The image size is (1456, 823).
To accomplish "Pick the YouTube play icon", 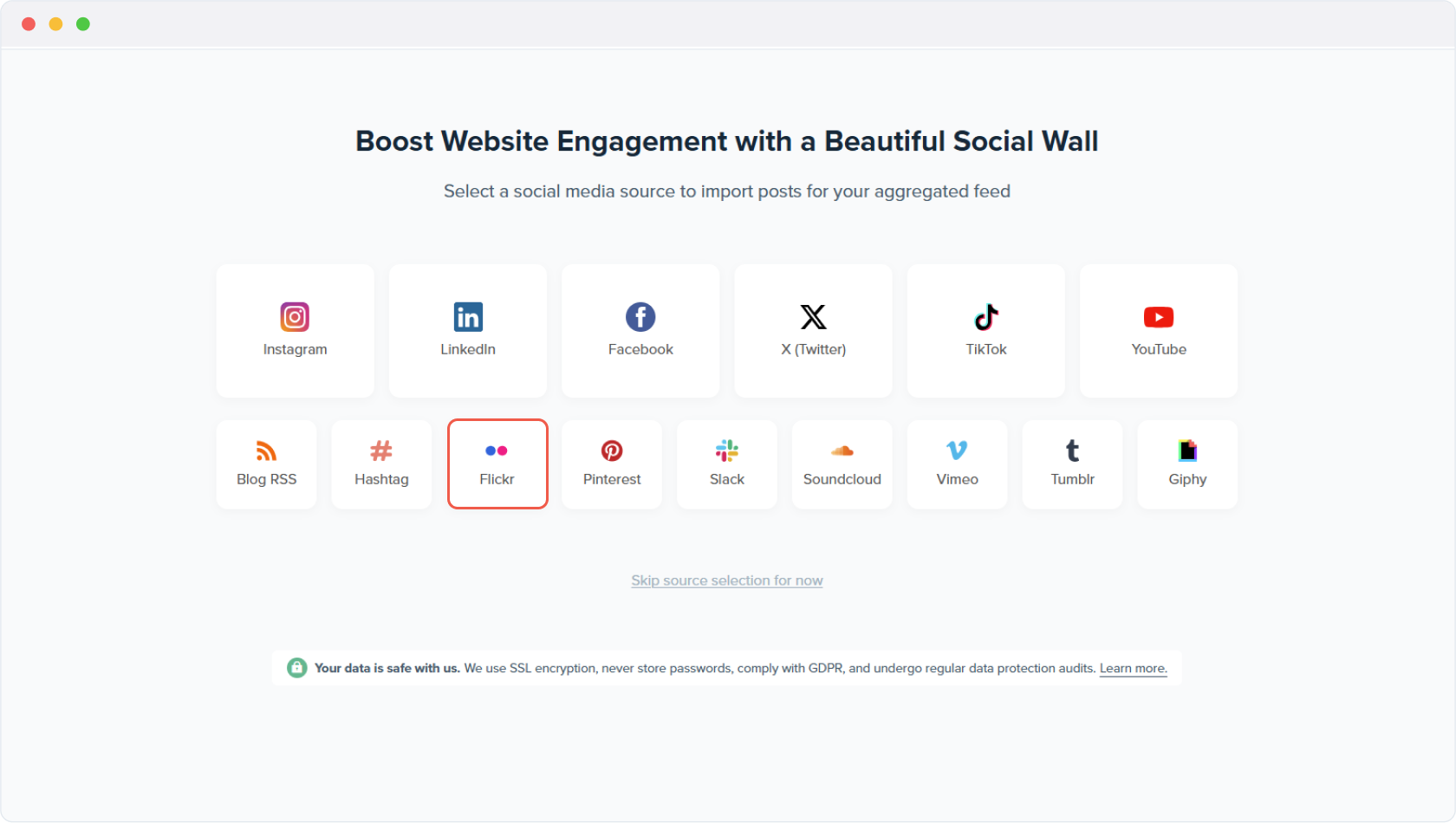I will click(x=1159, y=317).
